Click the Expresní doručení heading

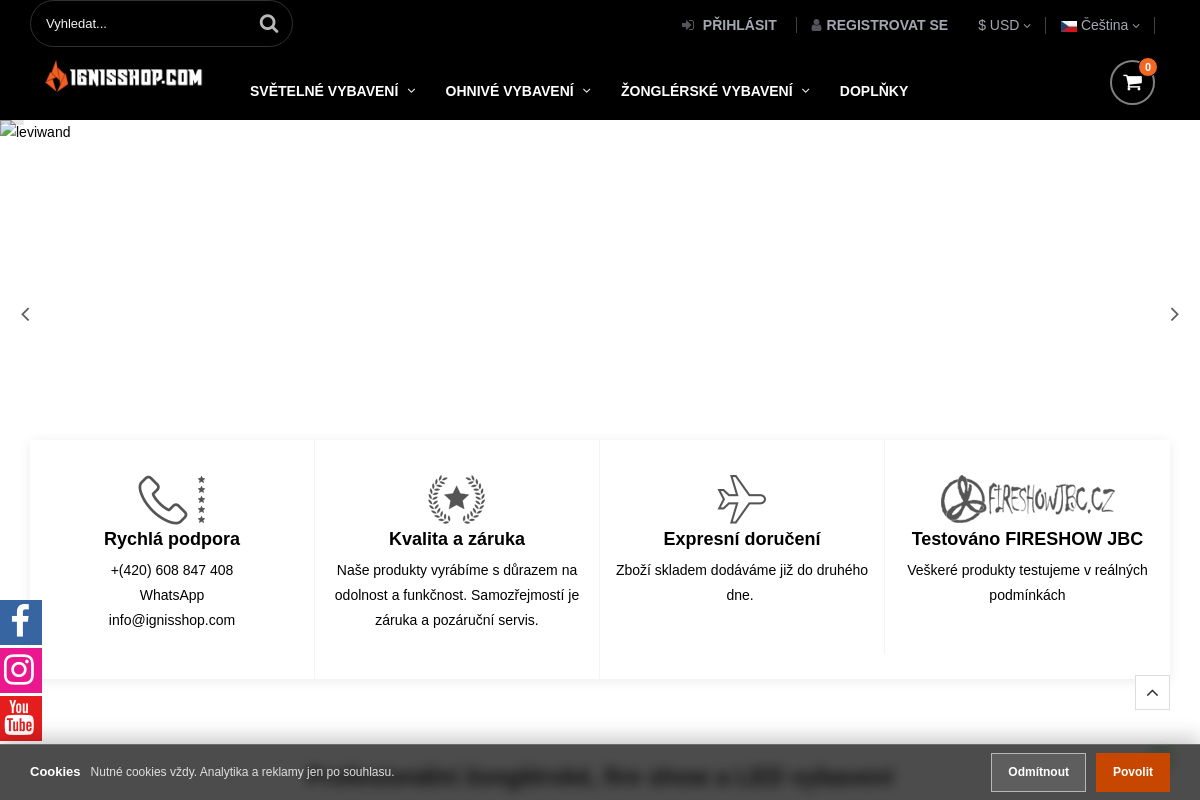click(742, 539)
